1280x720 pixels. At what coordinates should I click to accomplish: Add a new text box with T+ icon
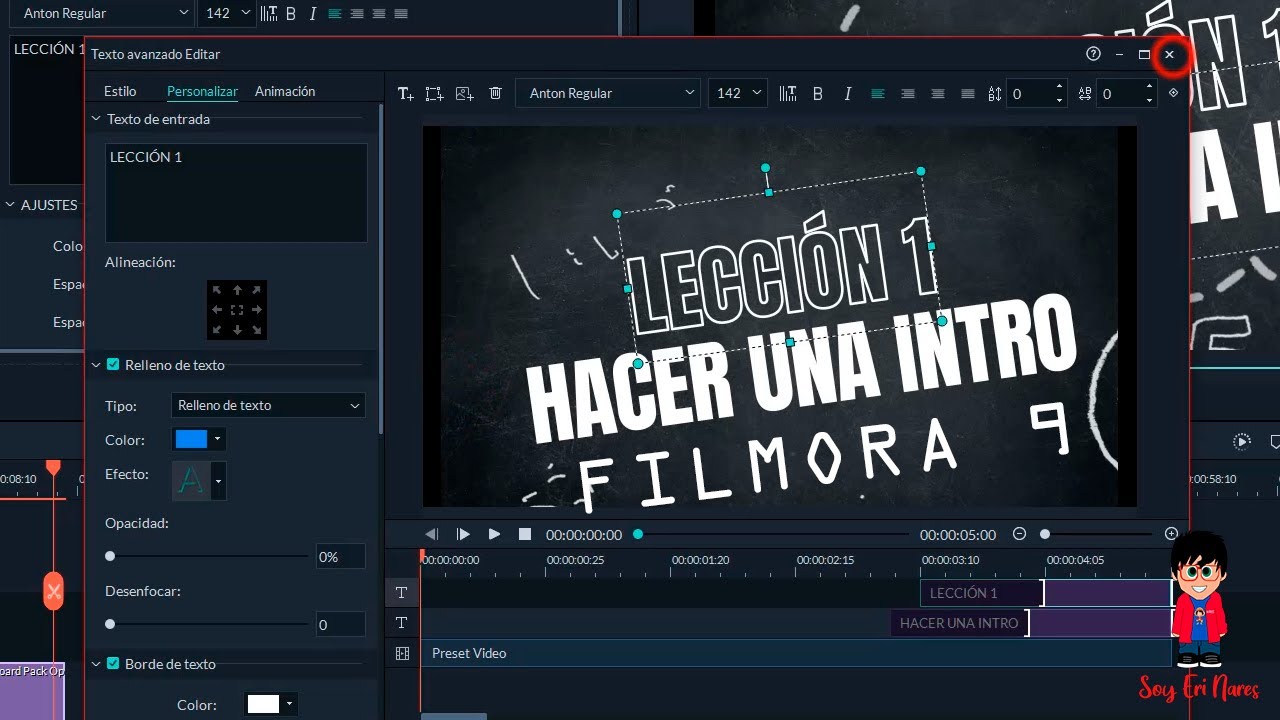(x=405, y=93)
